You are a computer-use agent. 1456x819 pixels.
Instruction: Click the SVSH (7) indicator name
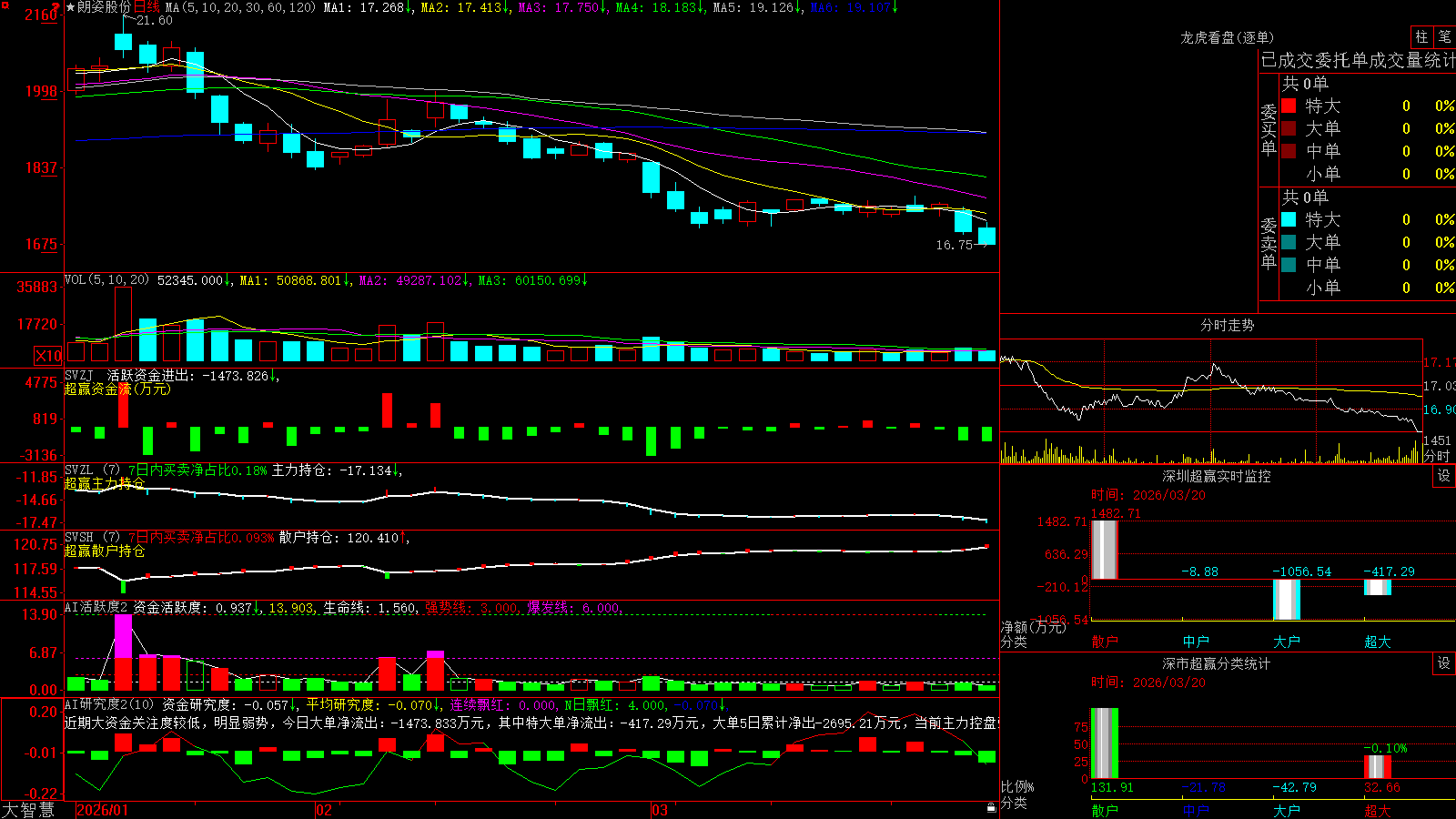(93, 538)
